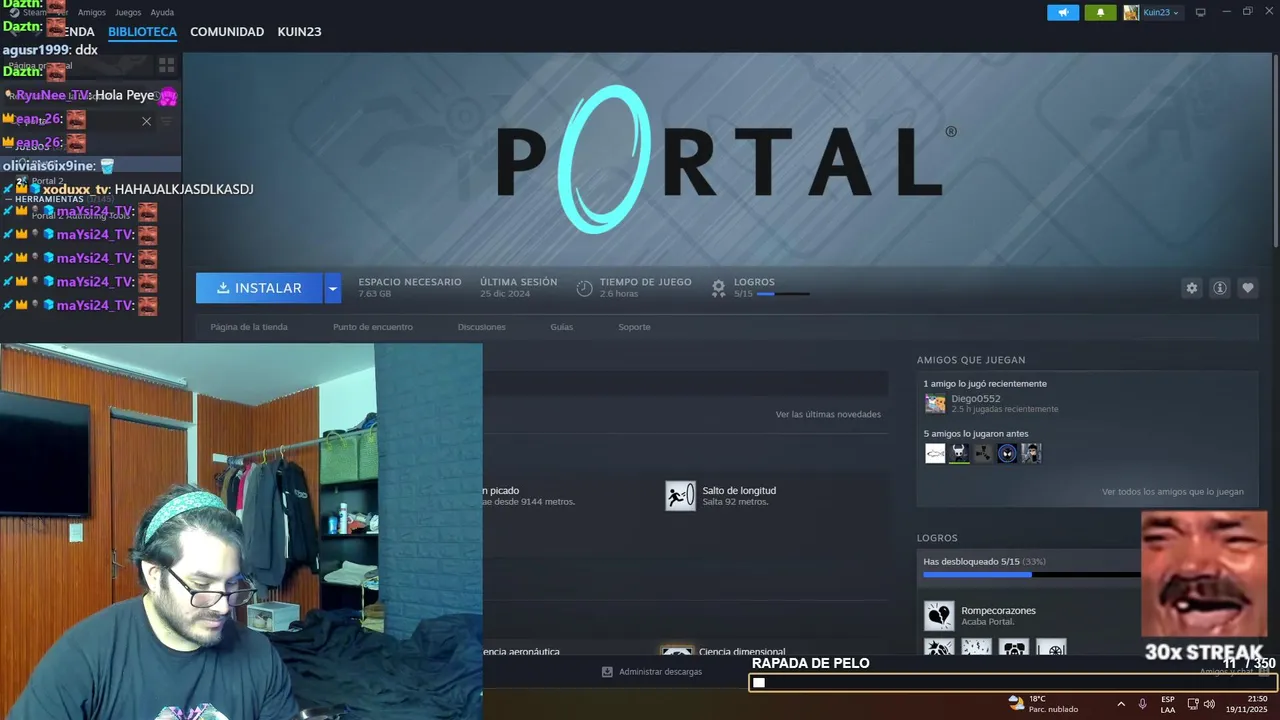Viewport: 1280px width, 720px height.
Task: Click the Rompecorazones achievement title
Action: coord(998,611)
